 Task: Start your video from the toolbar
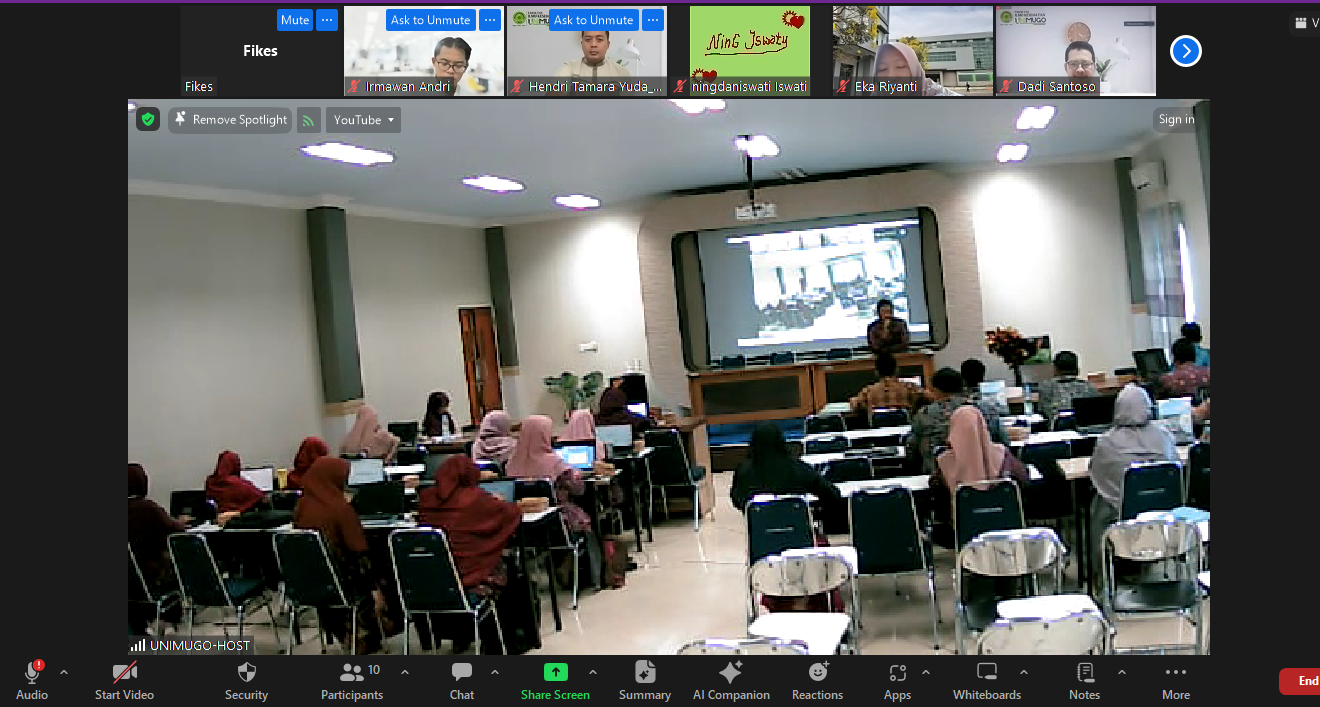click(x=123, y=672)
